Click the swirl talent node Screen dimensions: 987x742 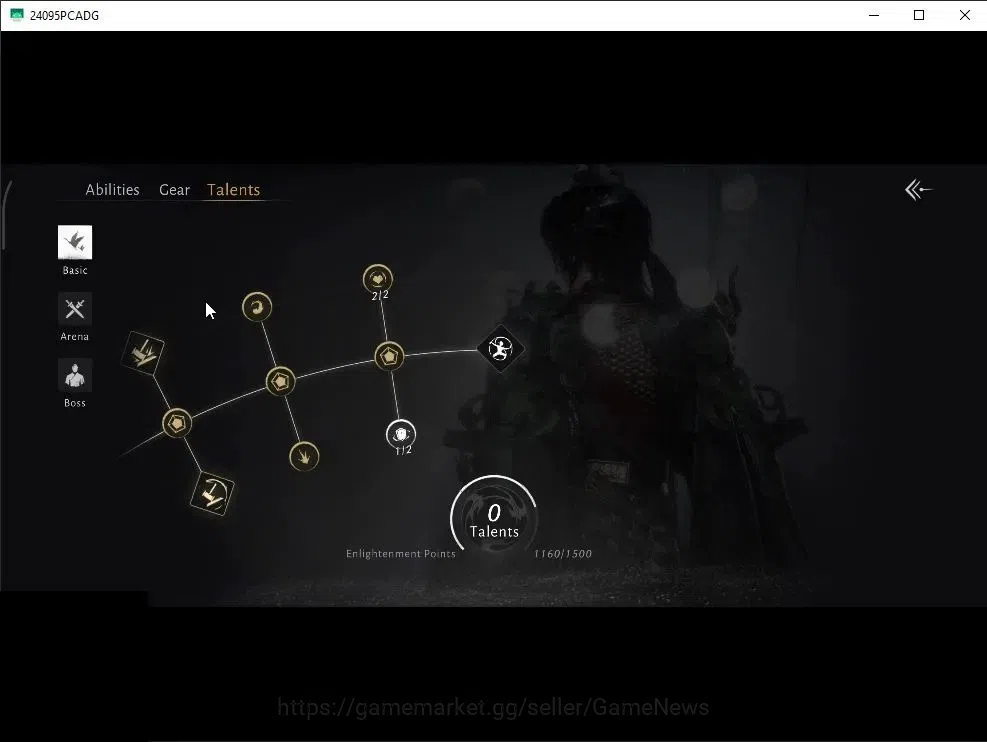(x=257, y=307)
